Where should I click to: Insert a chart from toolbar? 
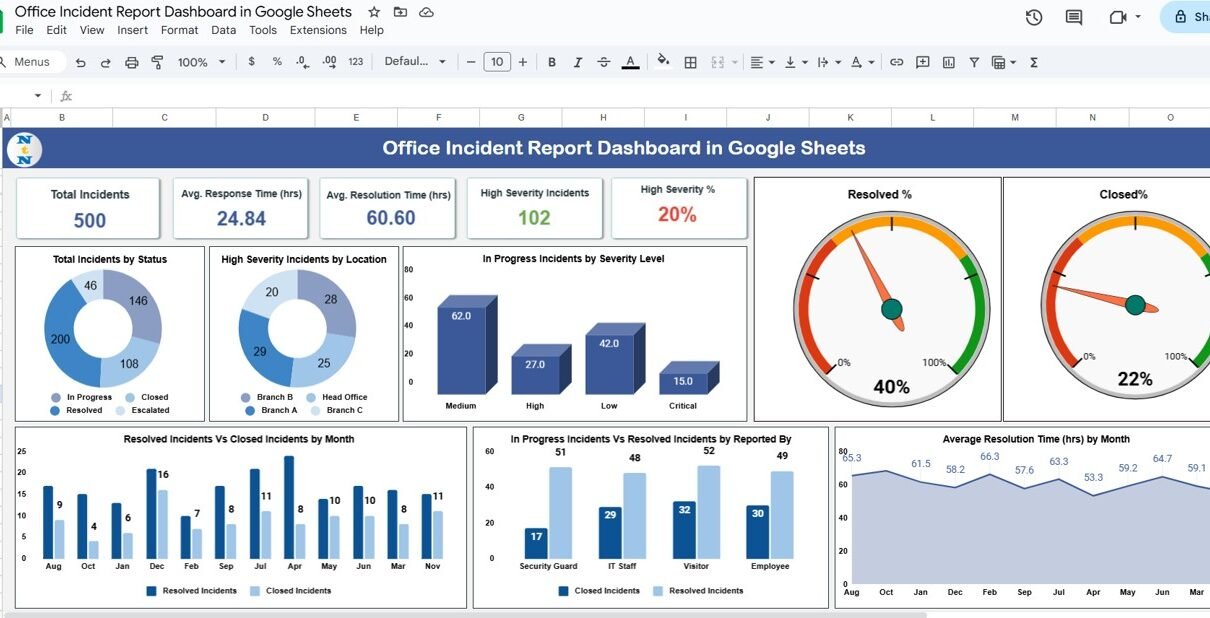coord(948,62)
